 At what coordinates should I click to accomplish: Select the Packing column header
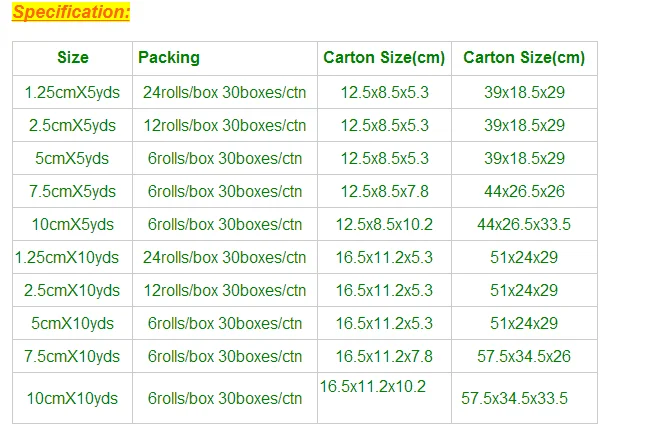point(169,58)
